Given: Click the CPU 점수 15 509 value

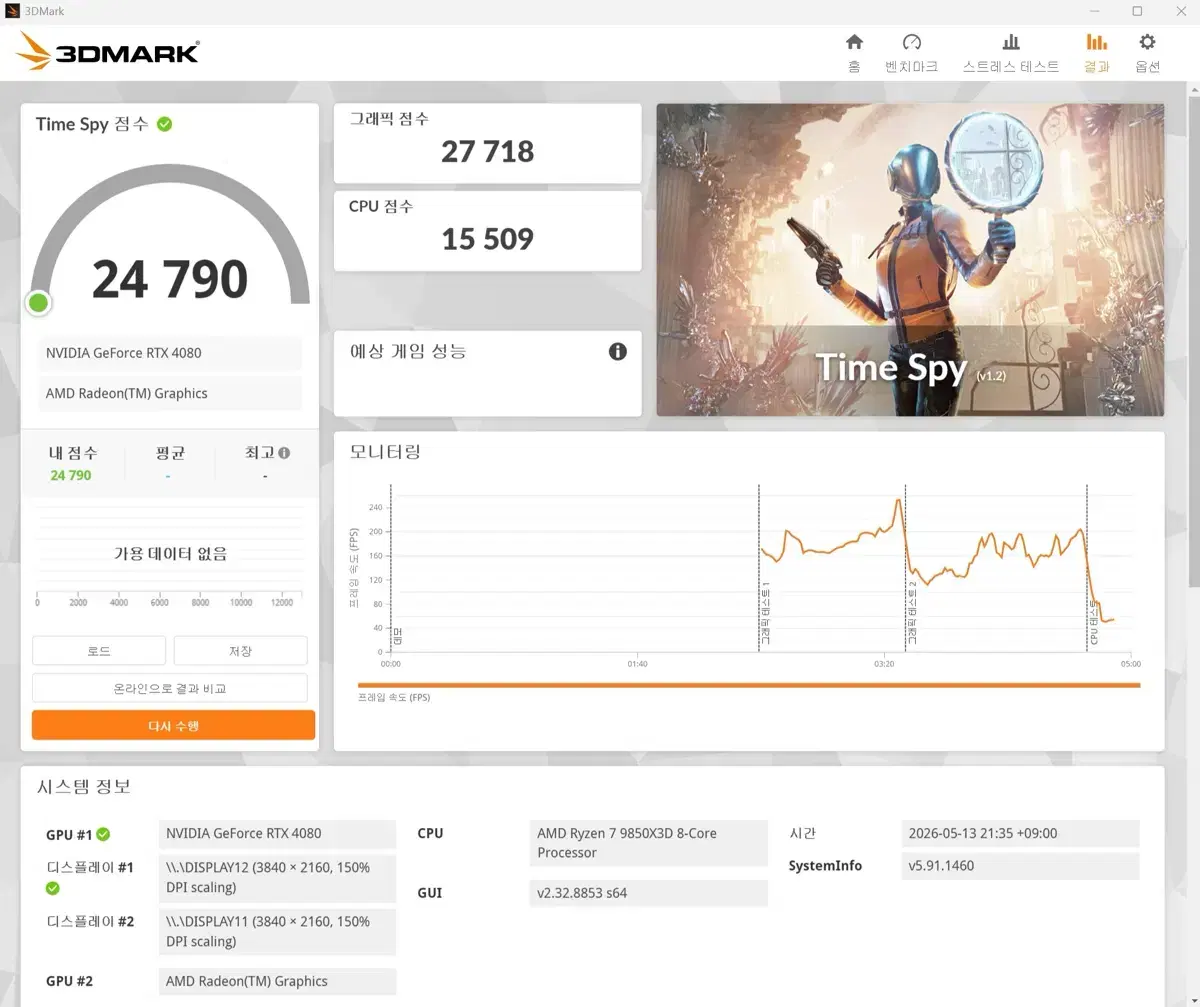Looking at the screenshot, I should [487, 239].
